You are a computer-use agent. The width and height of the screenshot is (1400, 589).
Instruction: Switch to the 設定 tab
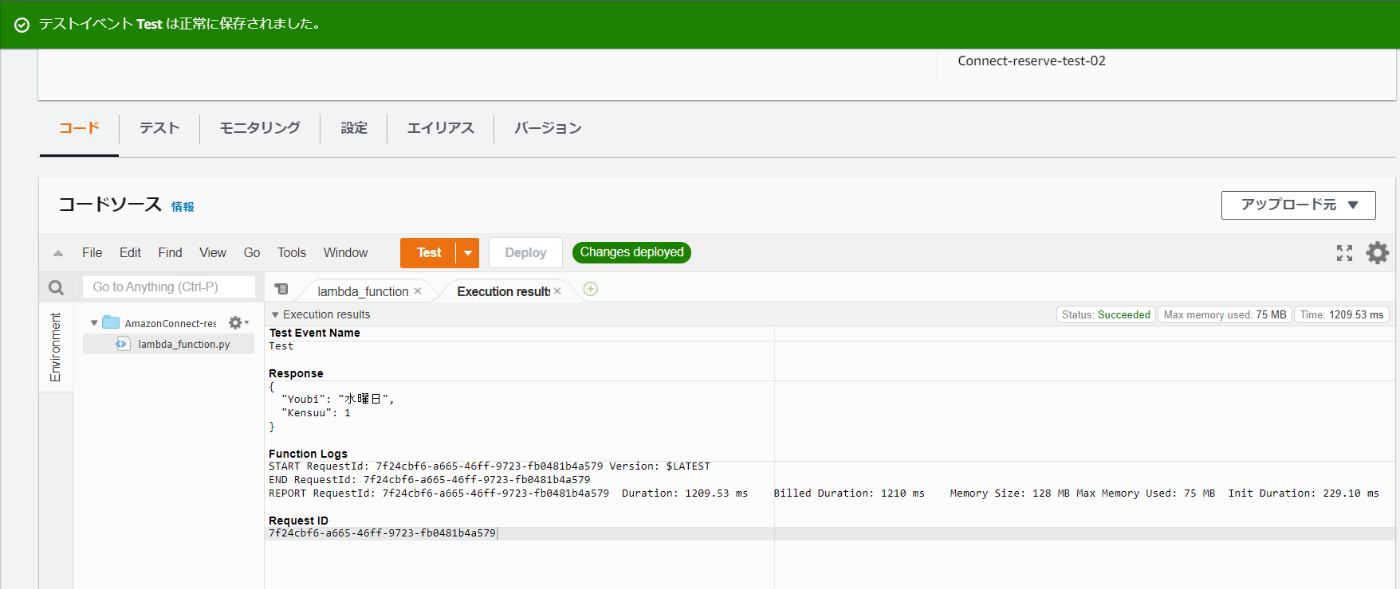[354, 128]
